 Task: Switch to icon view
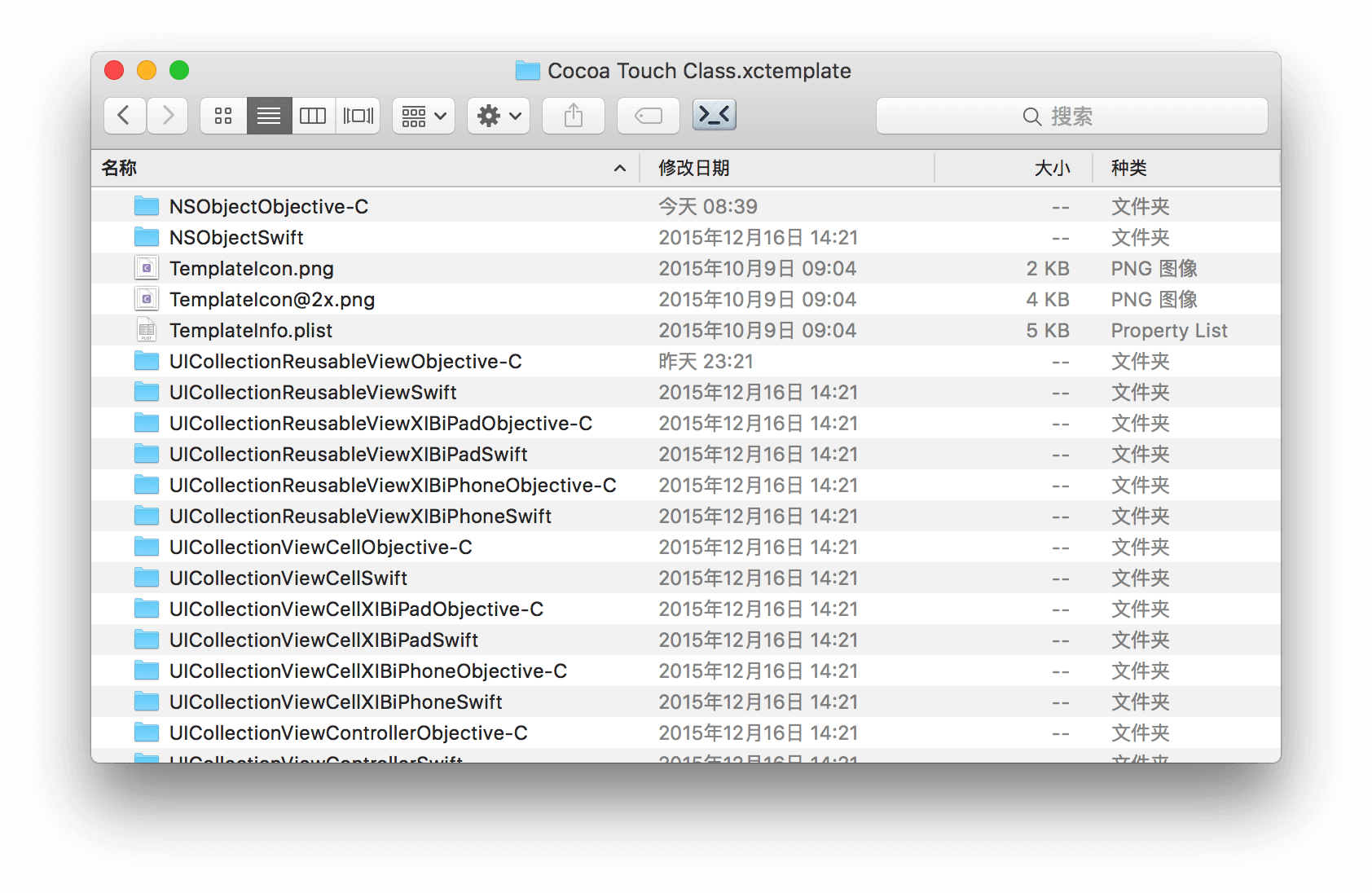point(223,116)
